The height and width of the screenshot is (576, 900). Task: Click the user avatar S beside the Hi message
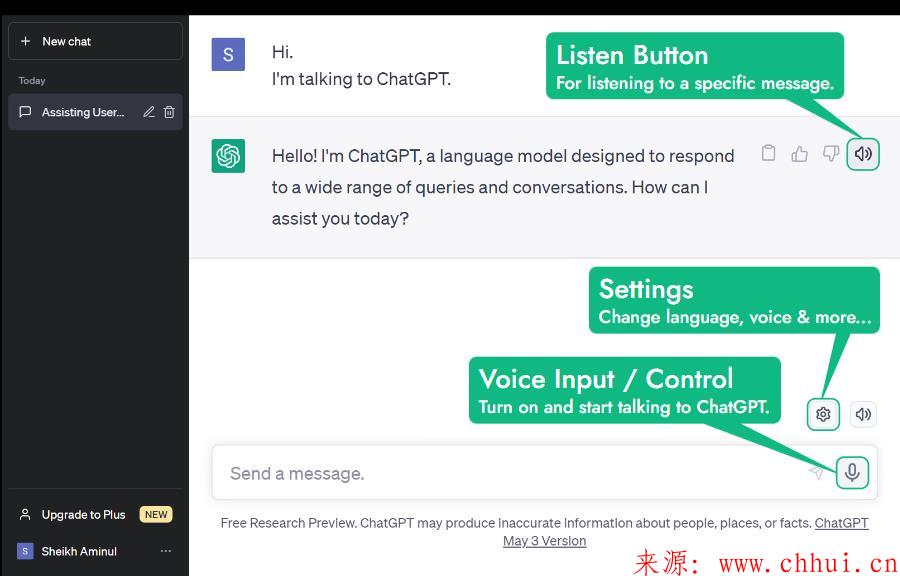pos(228,55)
